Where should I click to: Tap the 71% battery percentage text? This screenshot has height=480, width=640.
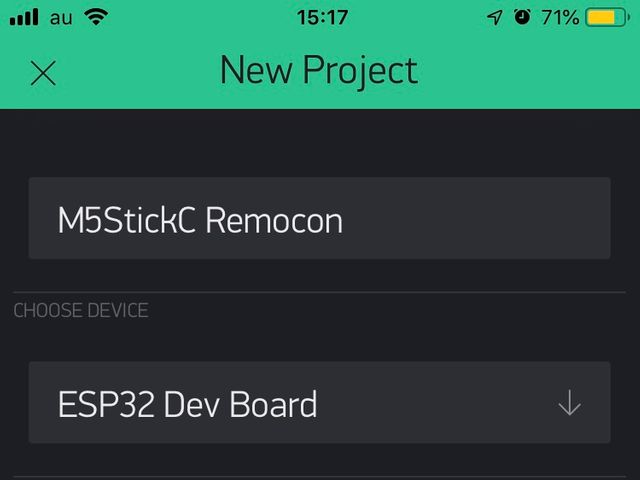[x=560, y=18]
